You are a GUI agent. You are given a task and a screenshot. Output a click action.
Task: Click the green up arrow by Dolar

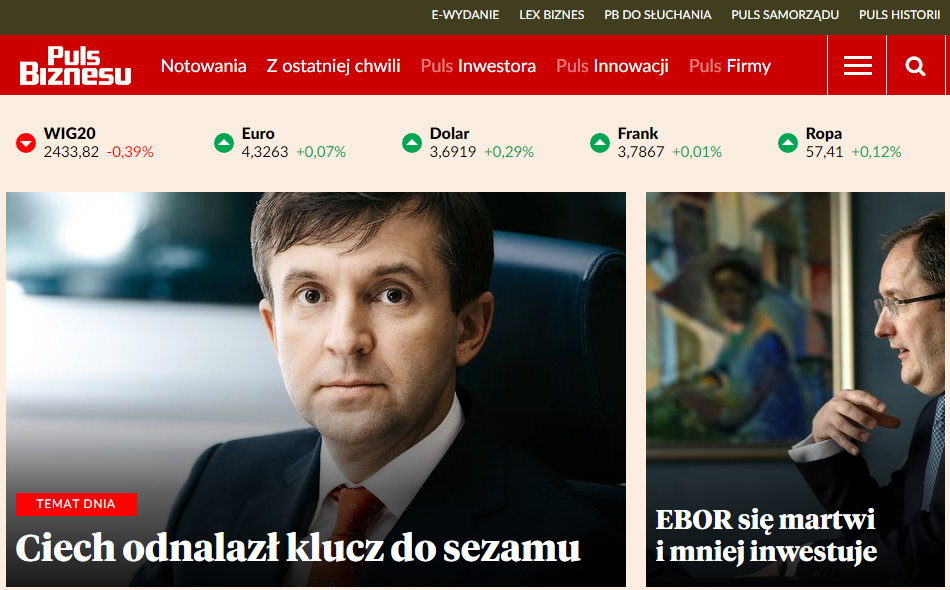(x=412, y=143)
